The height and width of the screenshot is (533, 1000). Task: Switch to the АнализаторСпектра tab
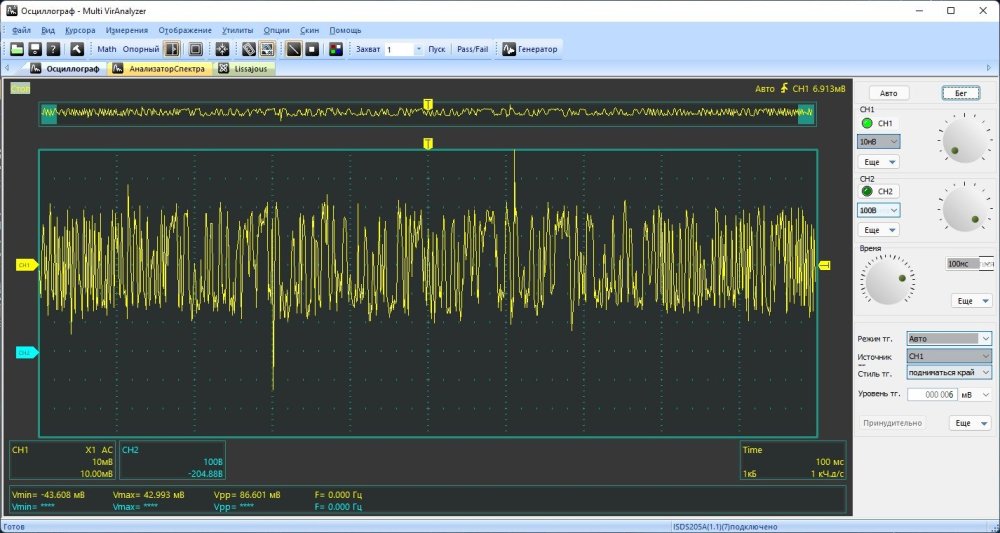point(160,69)
